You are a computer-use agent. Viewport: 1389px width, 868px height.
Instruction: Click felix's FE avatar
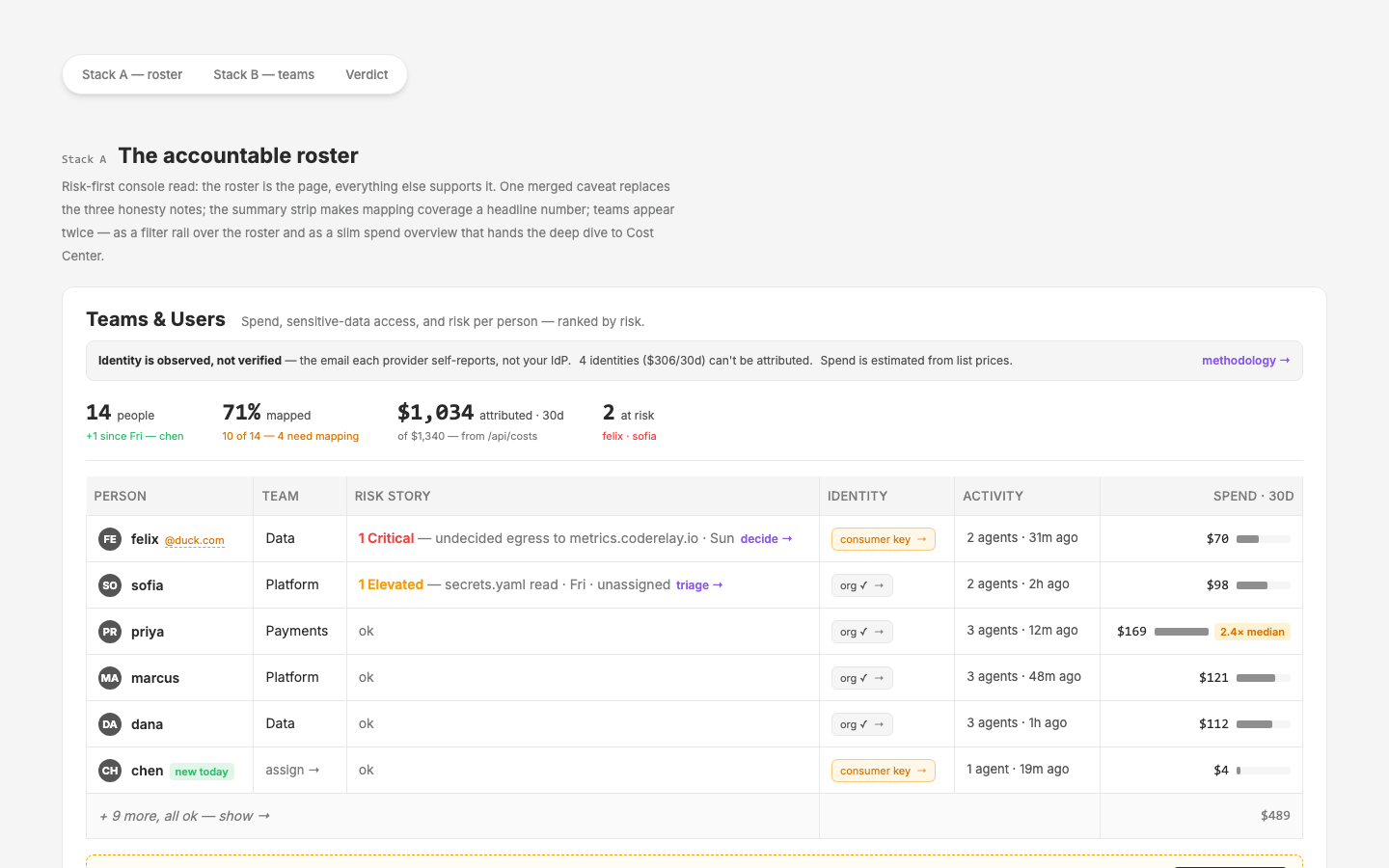(110, 539)
